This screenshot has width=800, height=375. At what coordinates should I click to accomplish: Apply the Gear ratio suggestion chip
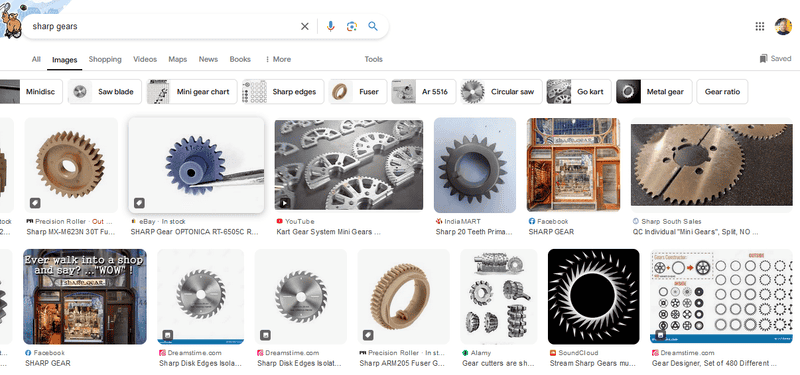click(x=722, y=92)
